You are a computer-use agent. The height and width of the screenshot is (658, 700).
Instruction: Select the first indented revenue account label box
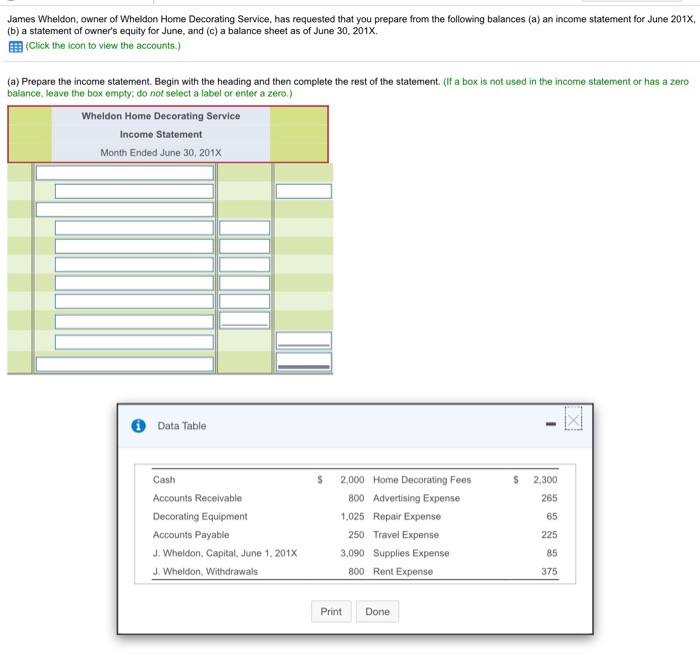(134, 191)
